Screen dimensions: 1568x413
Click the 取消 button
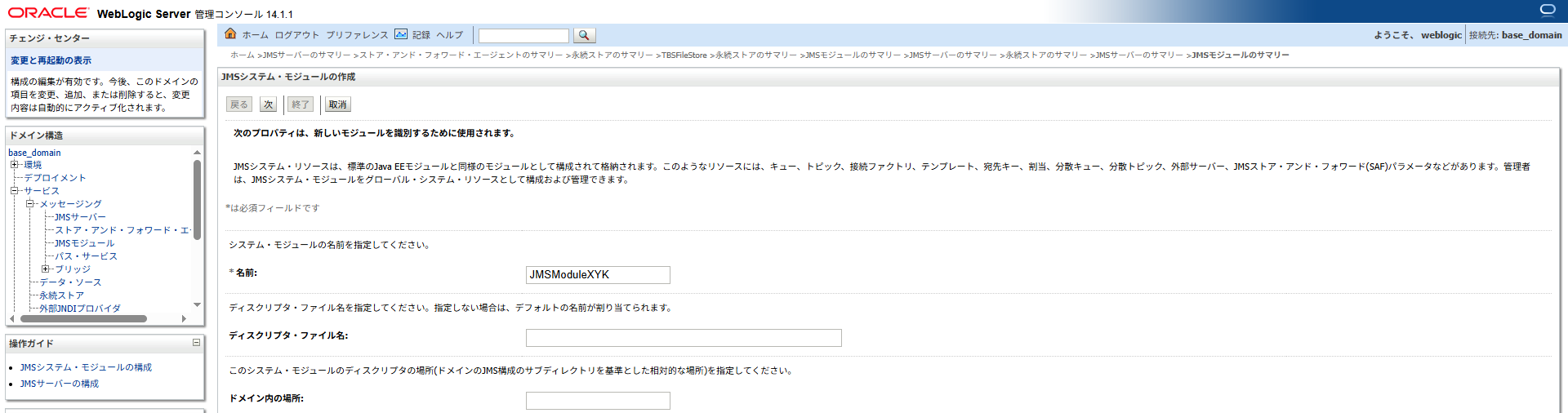point(338,104)
